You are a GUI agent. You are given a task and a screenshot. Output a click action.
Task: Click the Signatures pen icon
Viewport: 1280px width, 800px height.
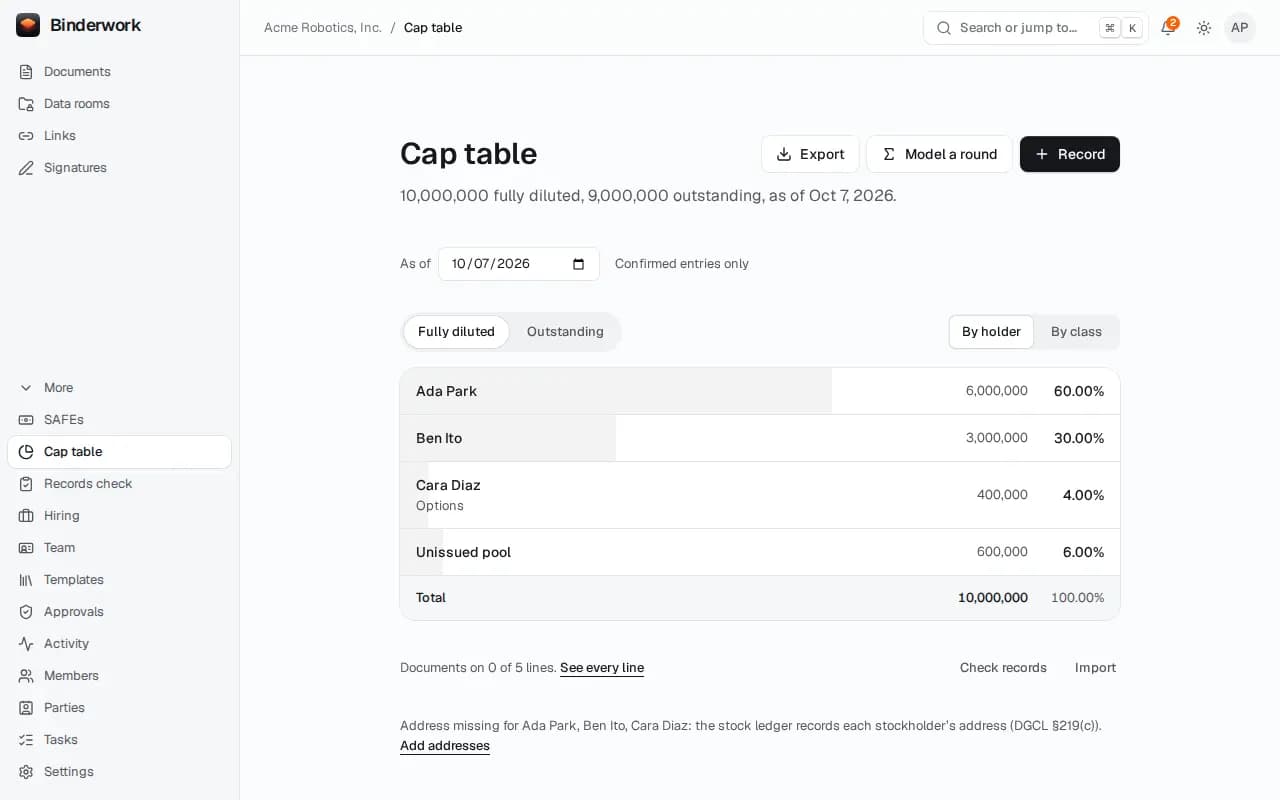click(26, 168)
